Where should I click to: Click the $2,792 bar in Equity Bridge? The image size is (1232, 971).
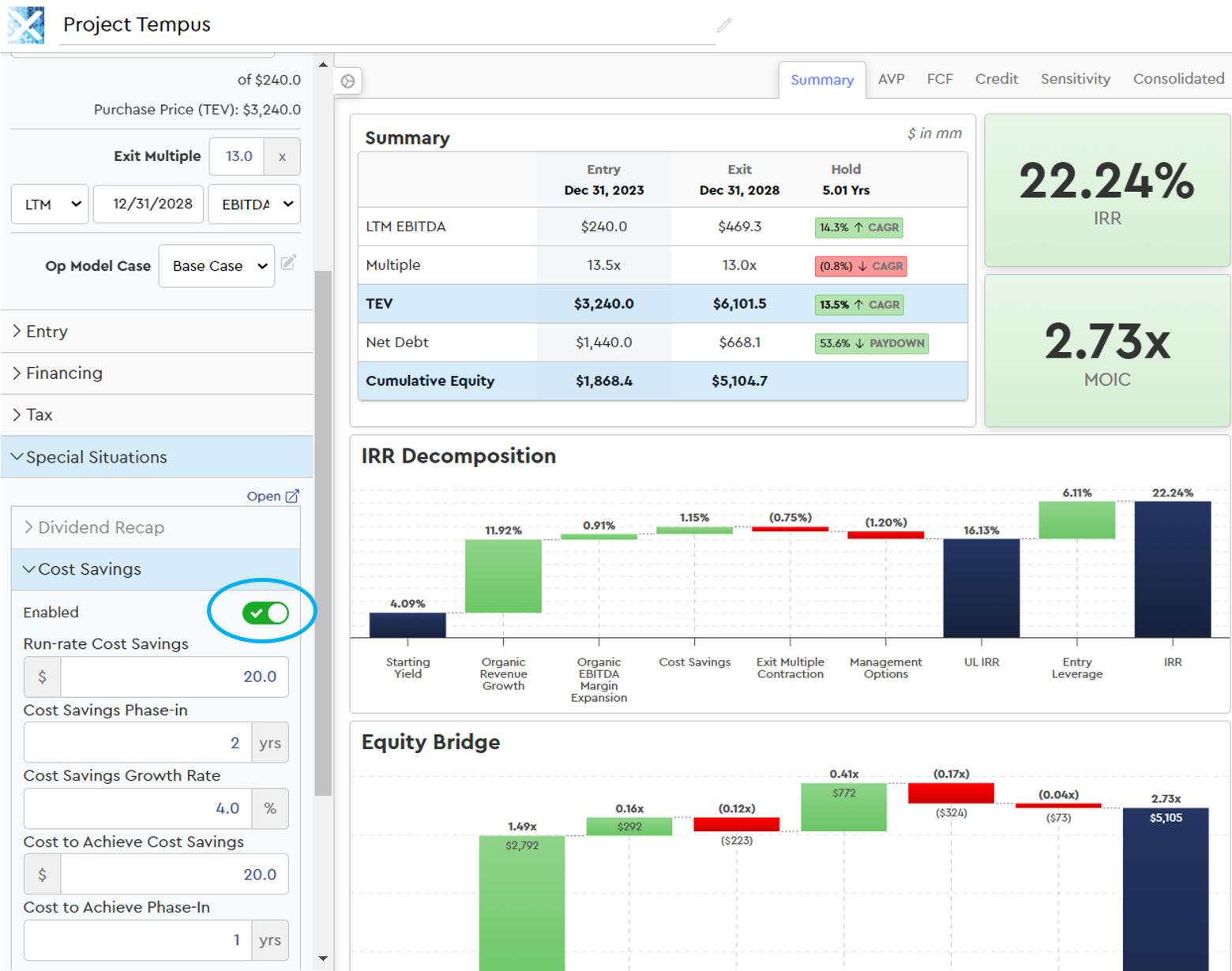pos(522,903)
